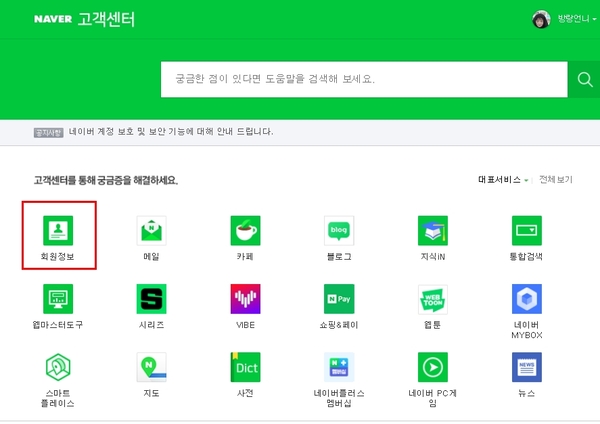Open the 쇼핑&페이 N Pay icon

[x=339, y=299]
